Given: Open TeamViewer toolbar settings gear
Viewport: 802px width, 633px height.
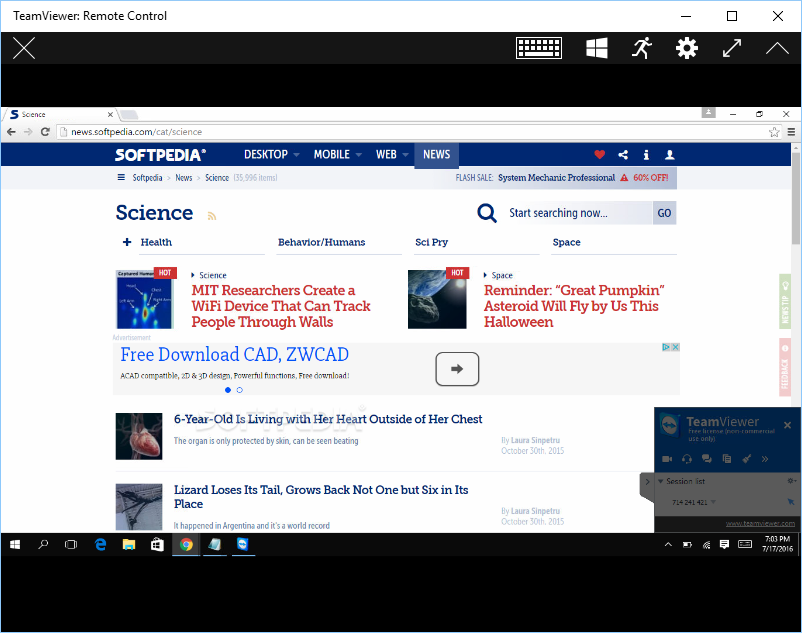Looking at the screenshot, I should pyautogui.click(x=686, y=48).
